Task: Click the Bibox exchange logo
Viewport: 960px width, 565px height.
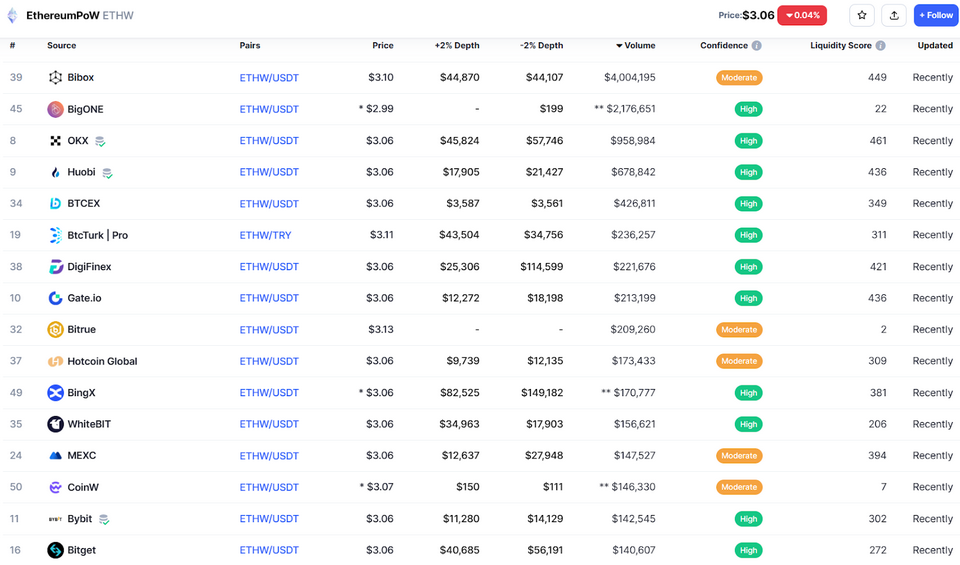Action: click(56, 78)
